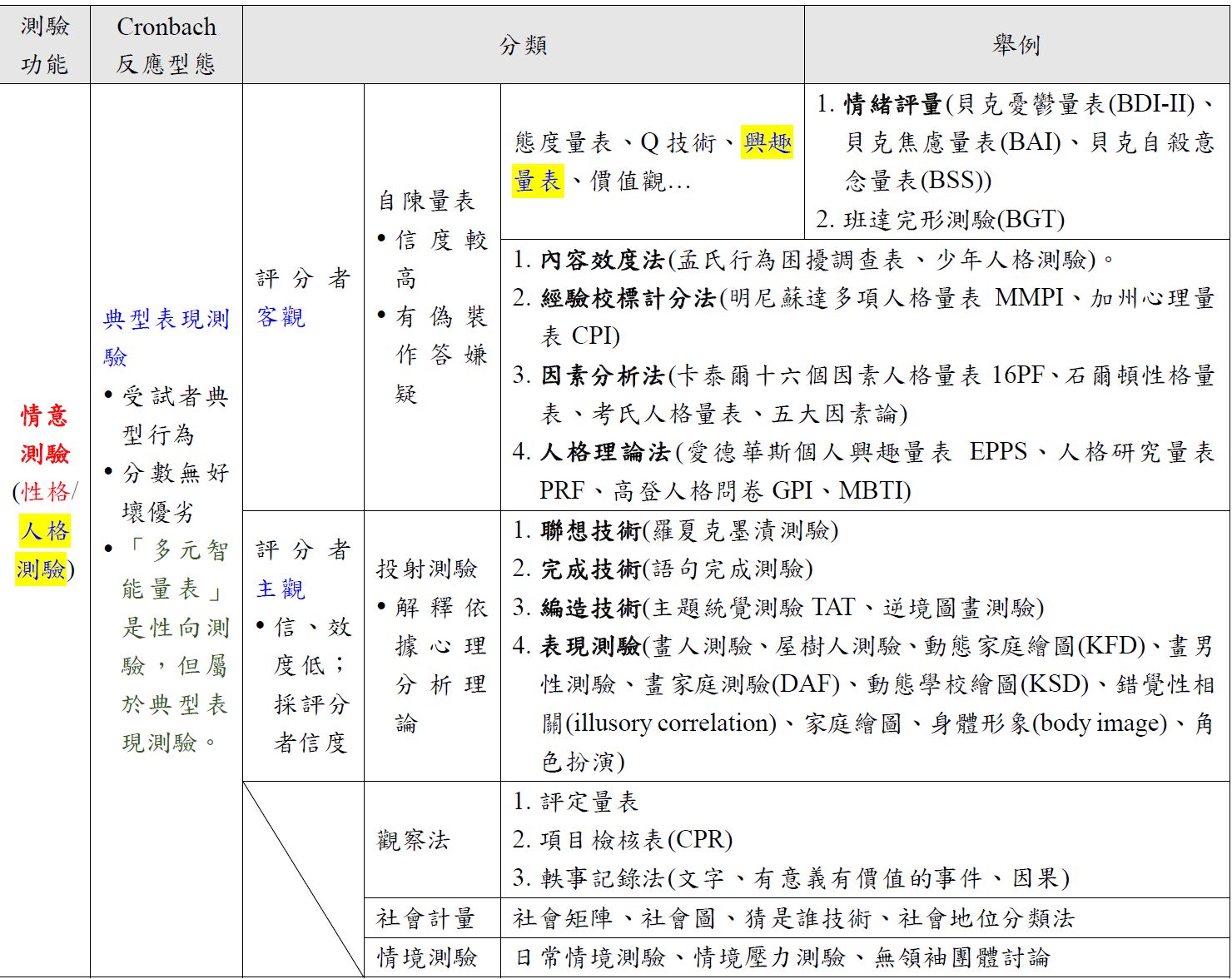
Task: Click the red 情意測驗 text
Action: pos(45,435)
